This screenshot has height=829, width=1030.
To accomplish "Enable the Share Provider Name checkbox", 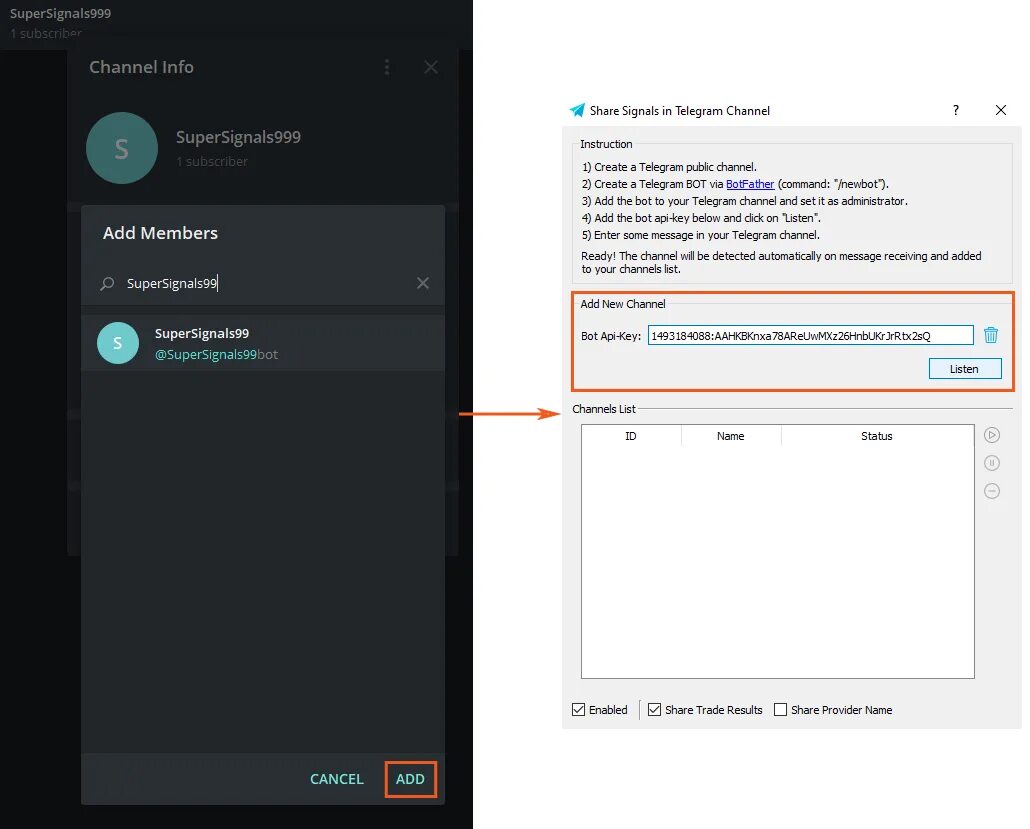I will 780,709.
